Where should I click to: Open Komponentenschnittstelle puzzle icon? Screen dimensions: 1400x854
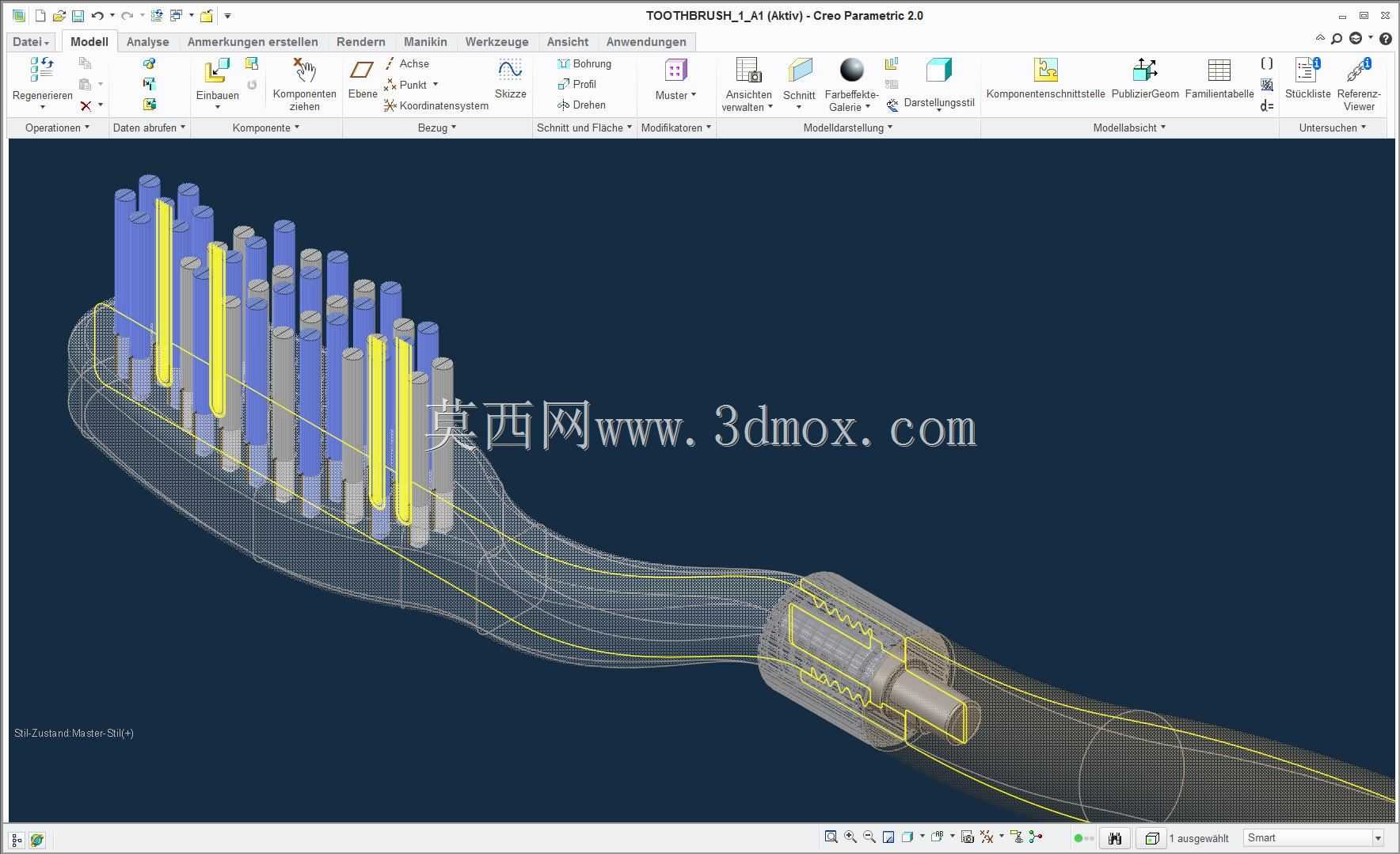tap(1045, 70)
